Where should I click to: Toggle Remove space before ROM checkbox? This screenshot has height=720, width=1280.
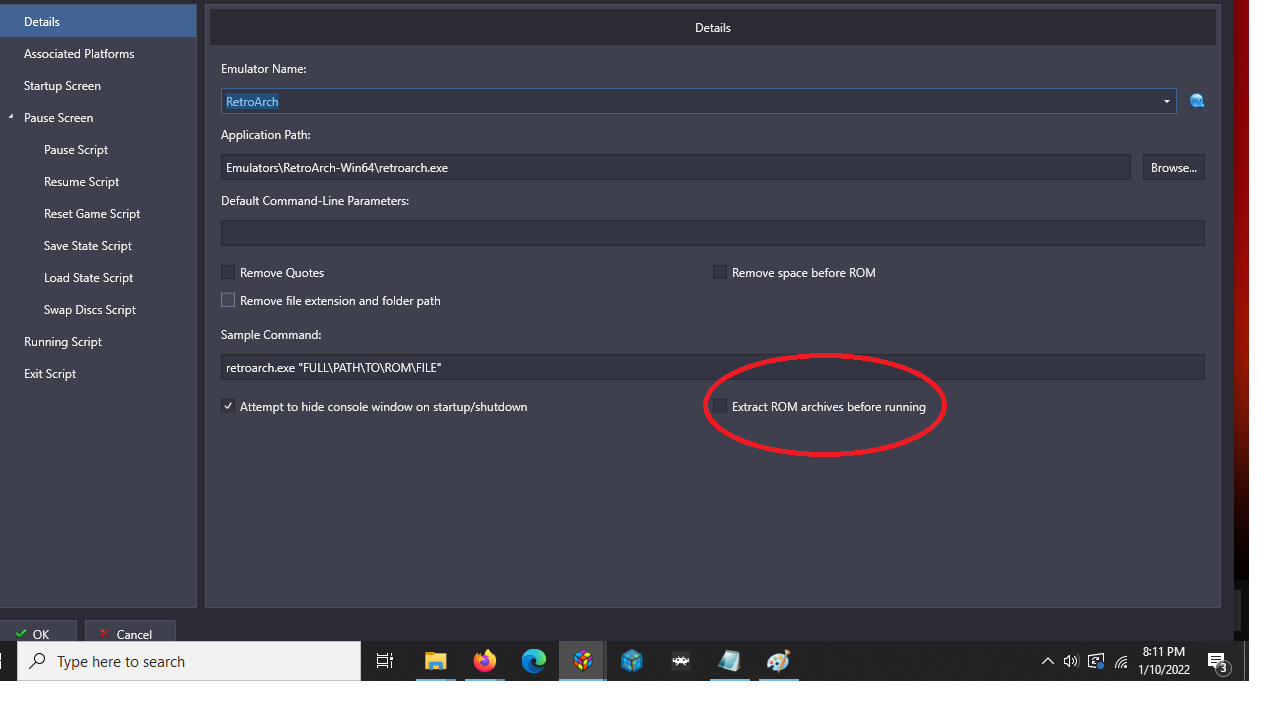[x=720, y=273]
